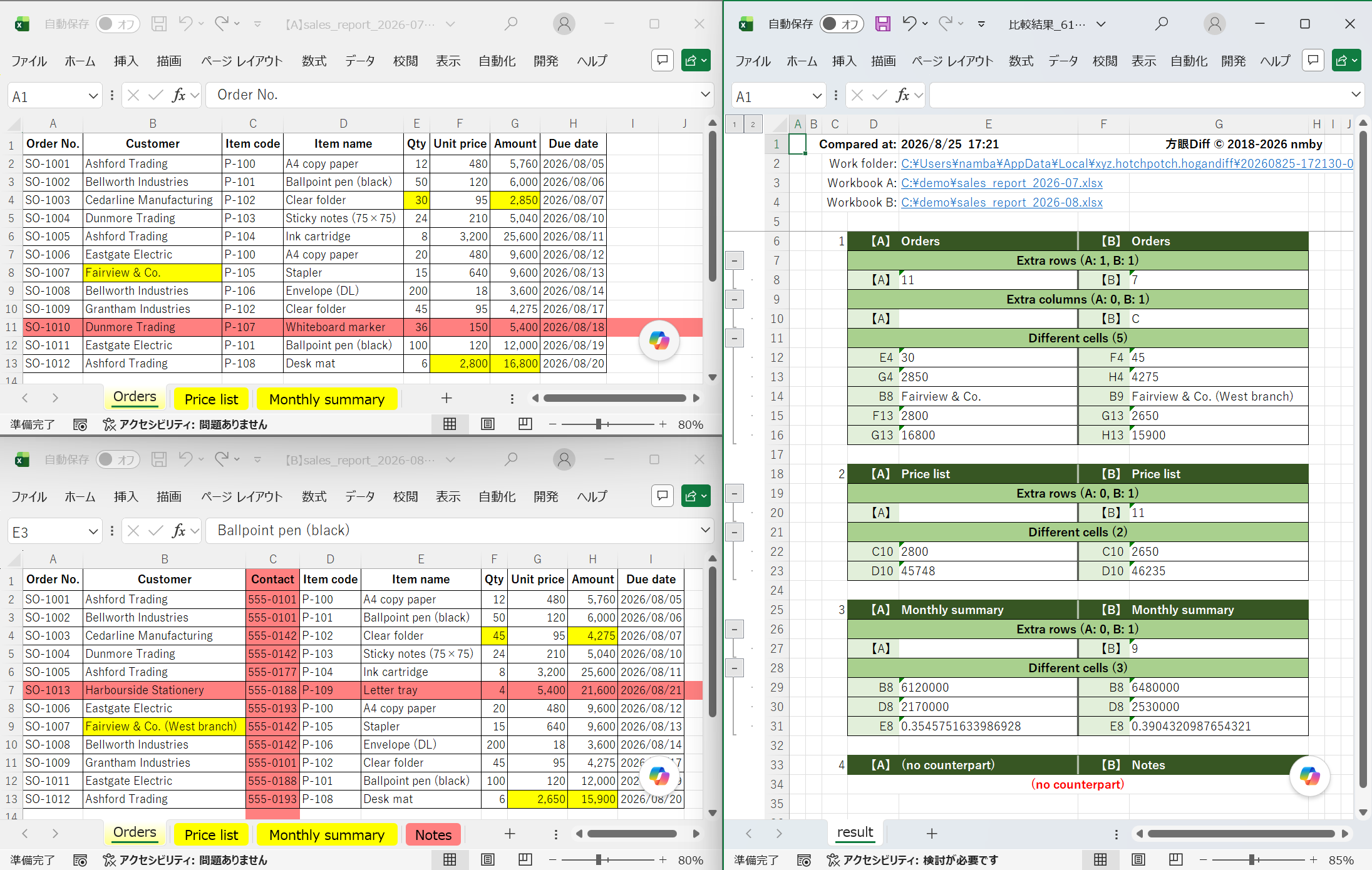Screen dimensions: 1372x870
Task: Open the Workbook A sales_report_2026-07.xlsx link
Action: pos(1001,183)
